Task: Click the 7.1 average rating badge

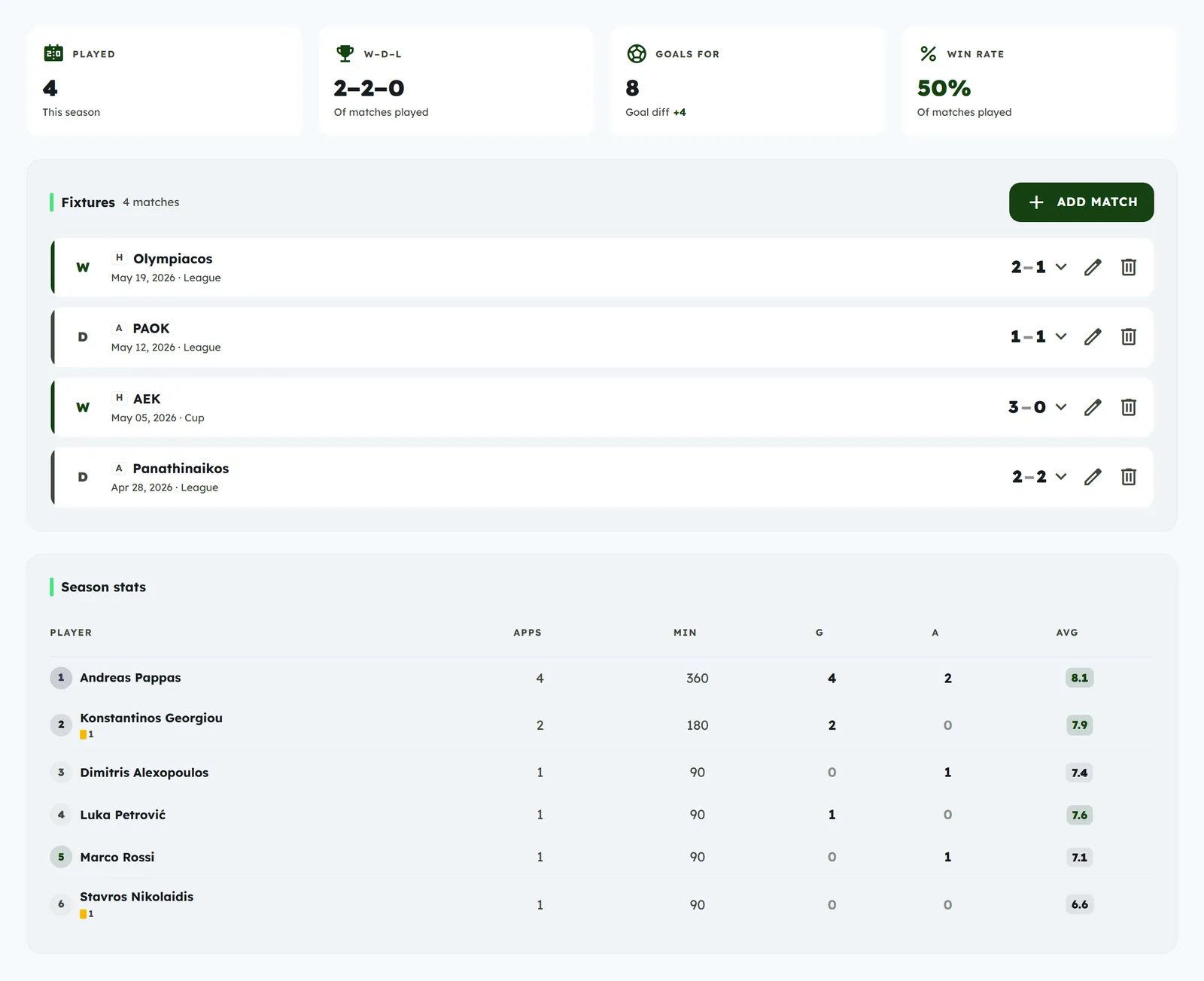Action: (1080, 857)
